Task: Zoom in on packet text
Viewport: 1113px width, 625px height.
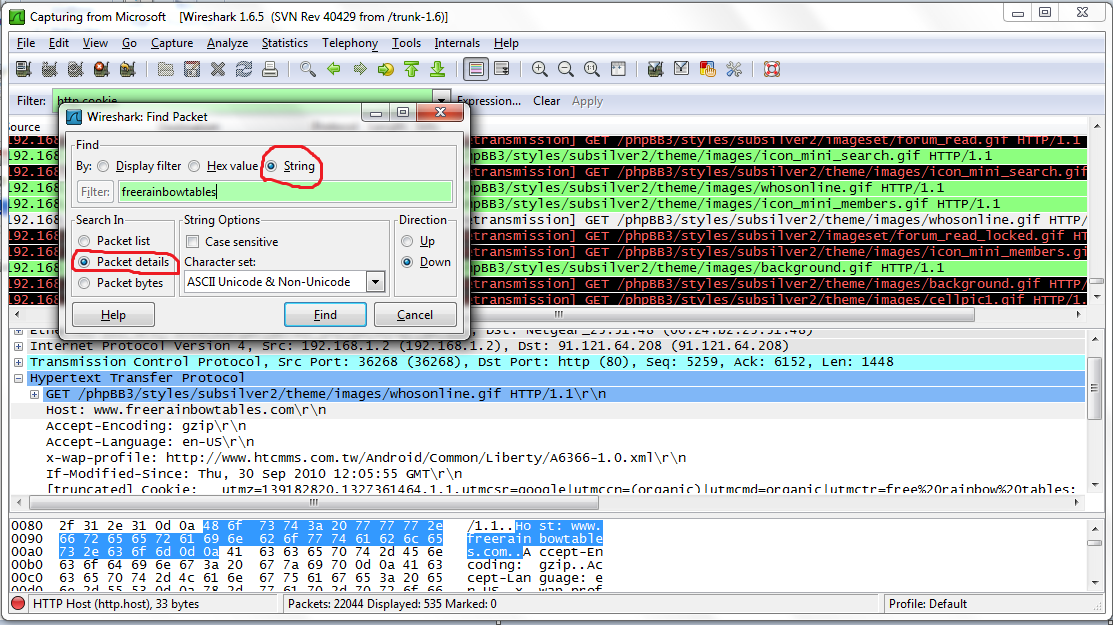Action: pos(539,69)
